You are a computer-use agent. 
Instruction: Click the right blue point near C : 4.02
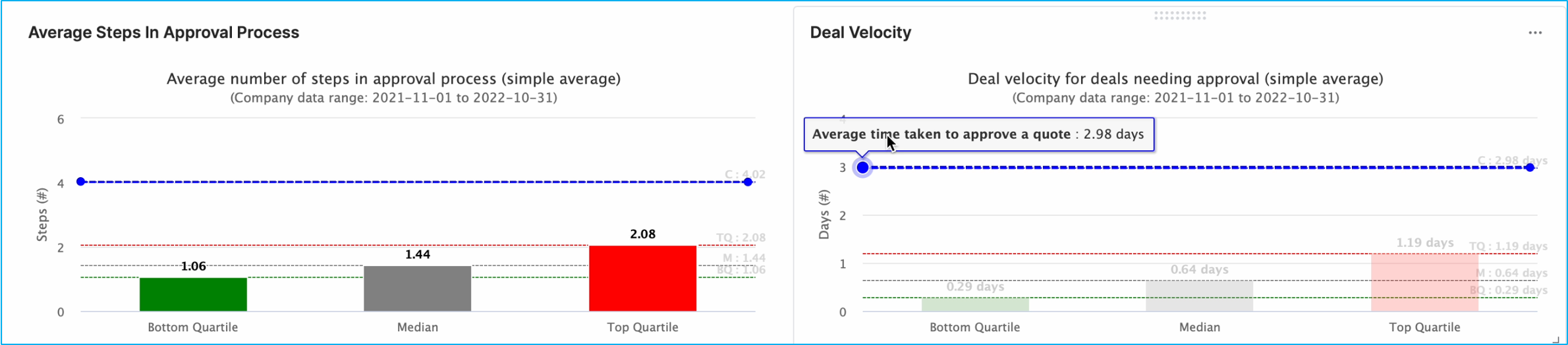click(748, 182)
